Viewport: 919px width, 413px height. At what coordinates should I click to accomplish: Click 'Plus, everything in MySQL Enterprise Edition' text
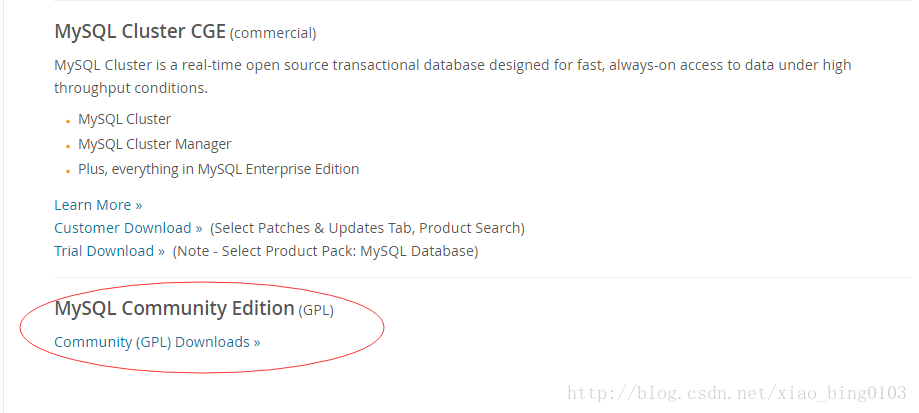pyautogui.click(x=218, y=169)
